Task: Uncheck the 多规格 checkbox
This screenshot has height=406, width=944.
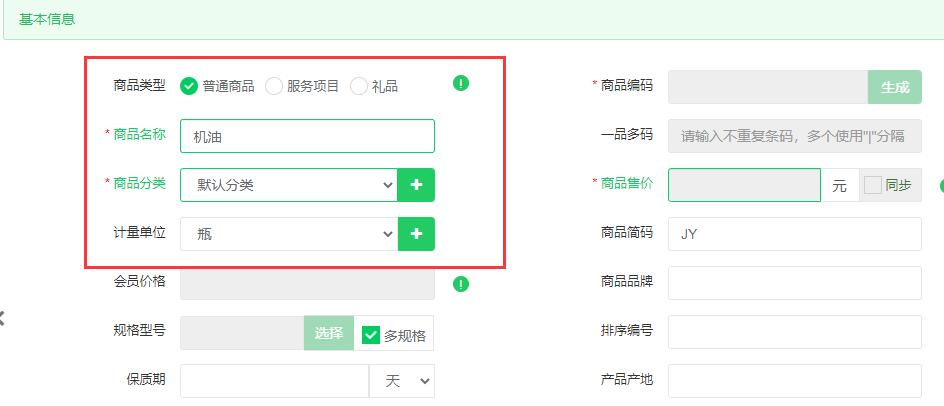Action: (371, 335)
